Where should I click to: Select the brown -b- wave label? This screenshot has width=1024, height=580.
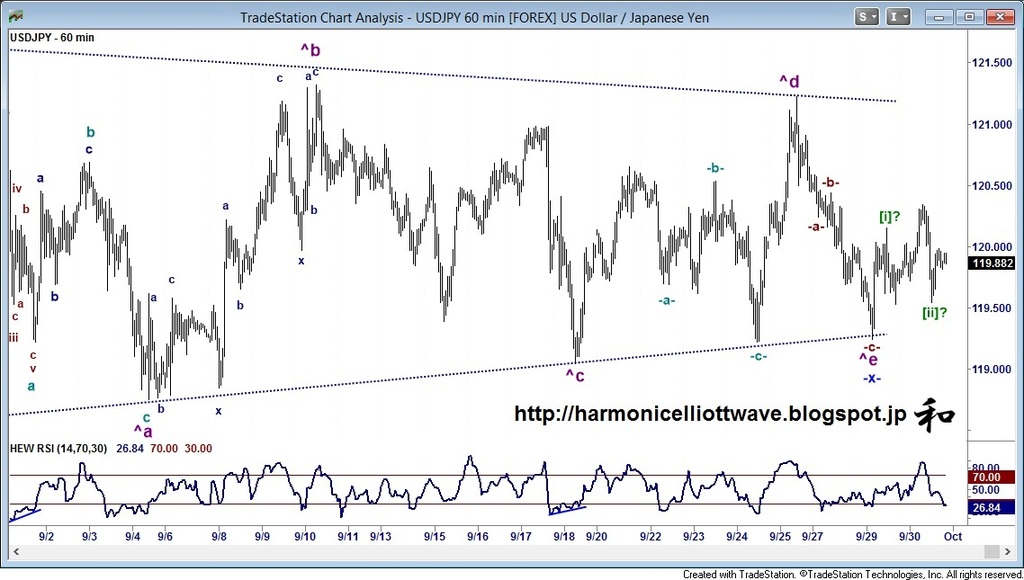tap(830, 183)
